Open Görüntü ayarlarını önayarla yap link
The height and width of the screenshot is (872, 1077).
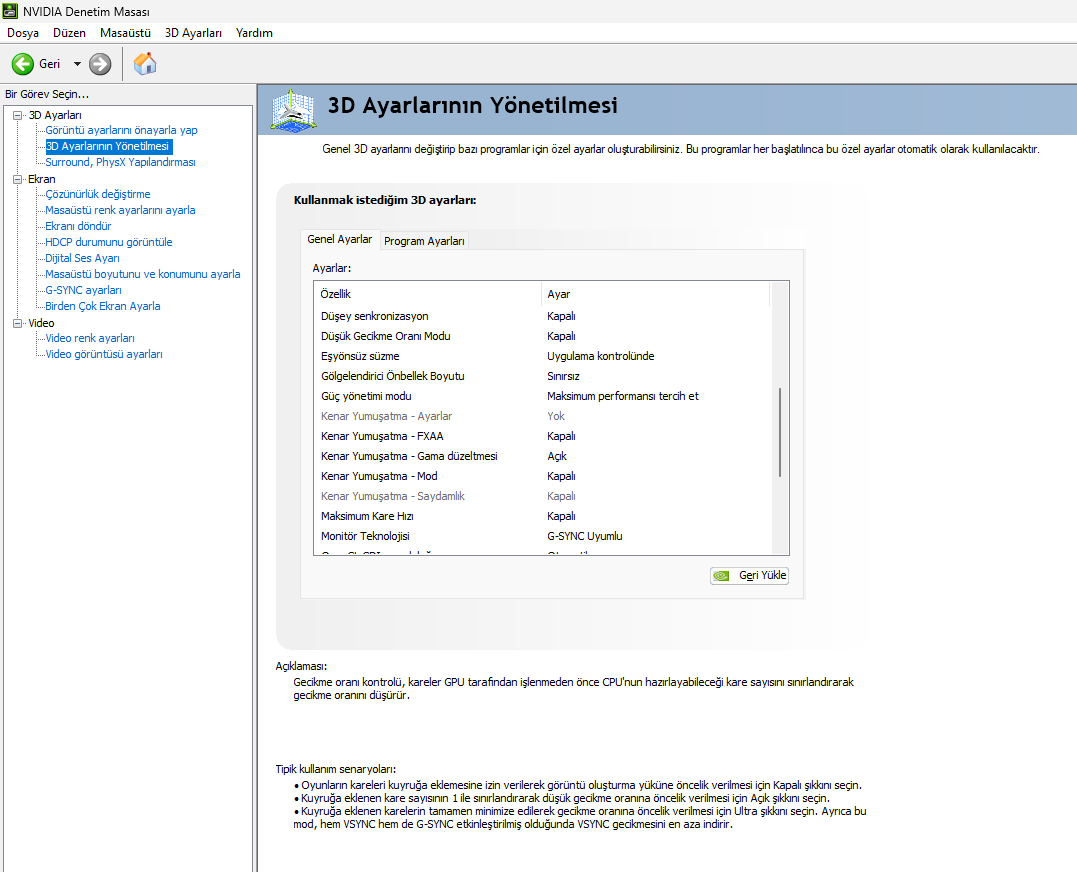click(x=122, y=130)
